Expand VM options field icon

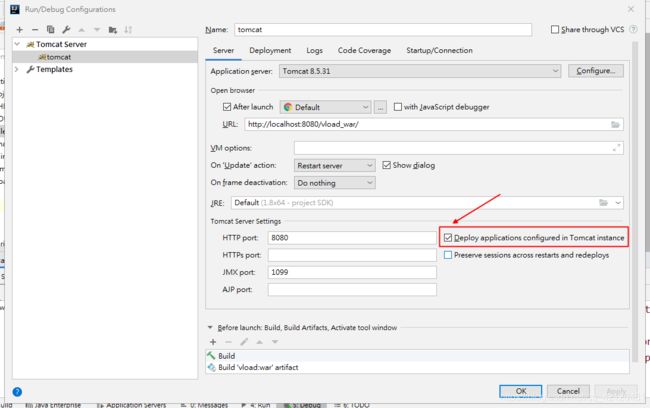pyautogui.click(x=617, y=148)
